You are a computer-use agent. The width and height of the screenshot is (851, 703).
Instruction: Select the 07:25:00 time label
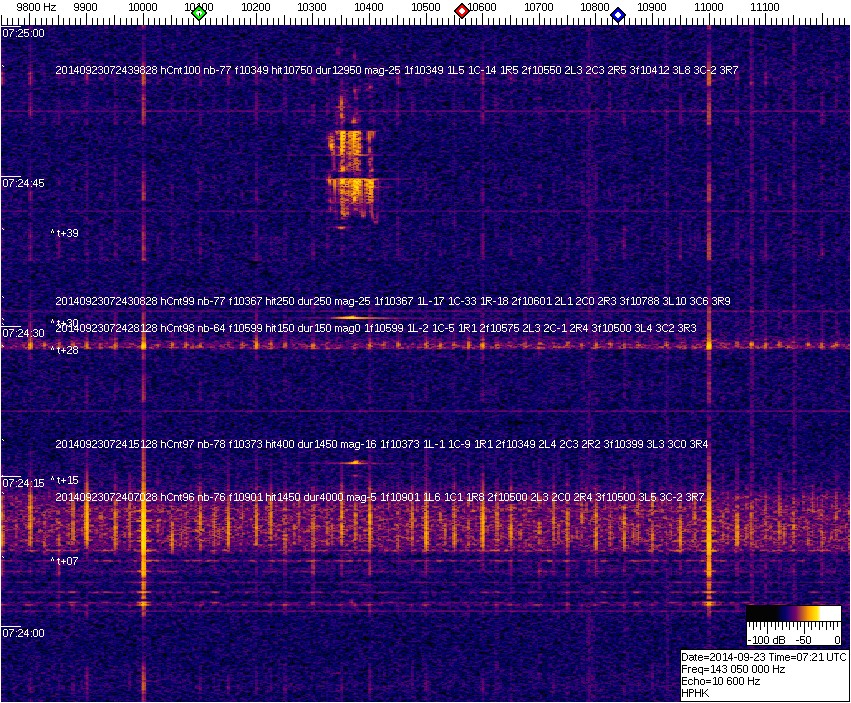(x=23, y=33)
